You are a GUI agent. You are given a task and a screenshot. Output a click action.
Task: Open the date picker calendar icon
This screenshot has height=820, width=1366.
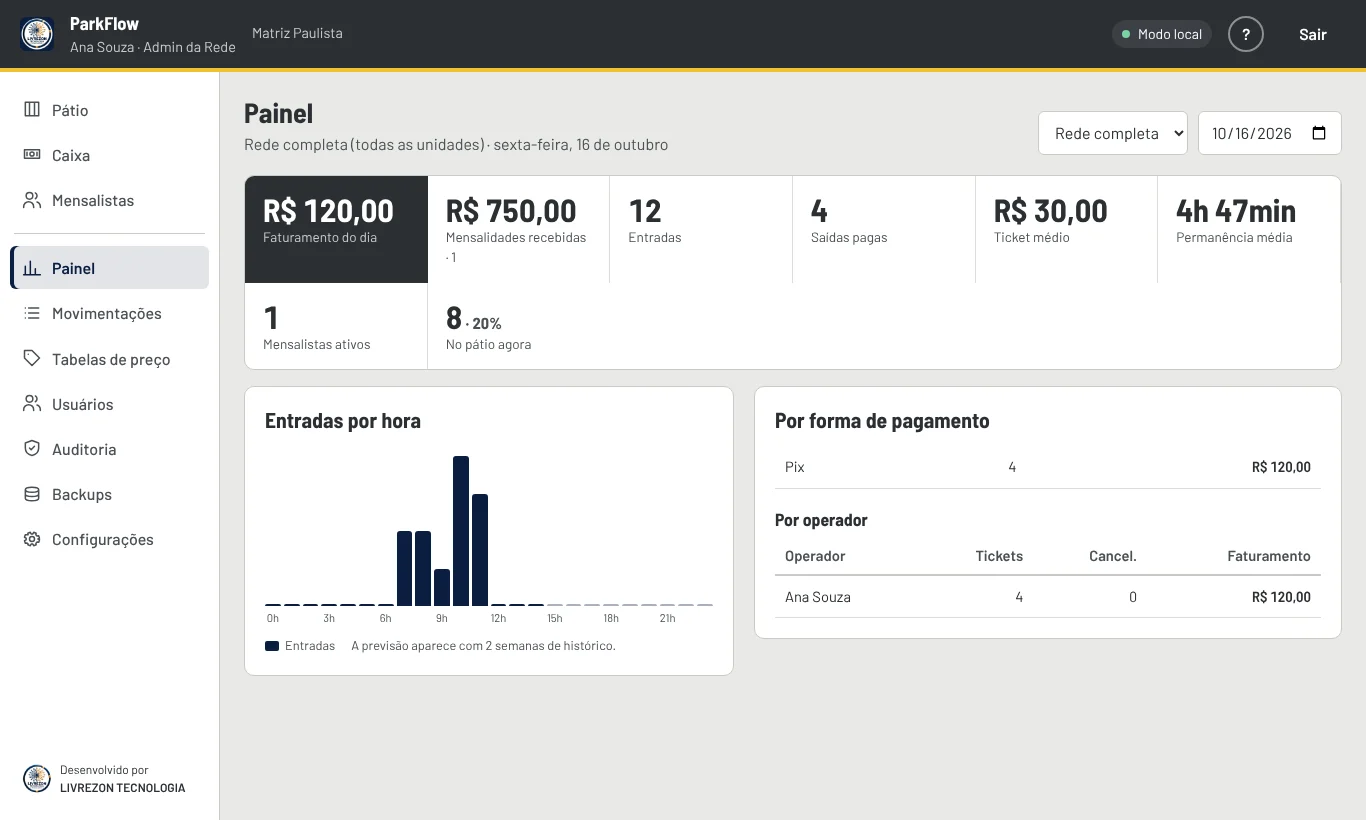[1319, 133]
